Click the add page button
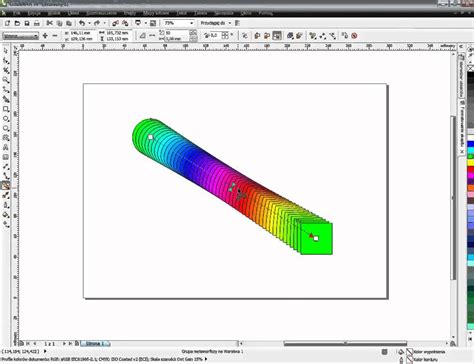Image resolution: width=474 pixels, height=364 pixels. coord(77,343)
